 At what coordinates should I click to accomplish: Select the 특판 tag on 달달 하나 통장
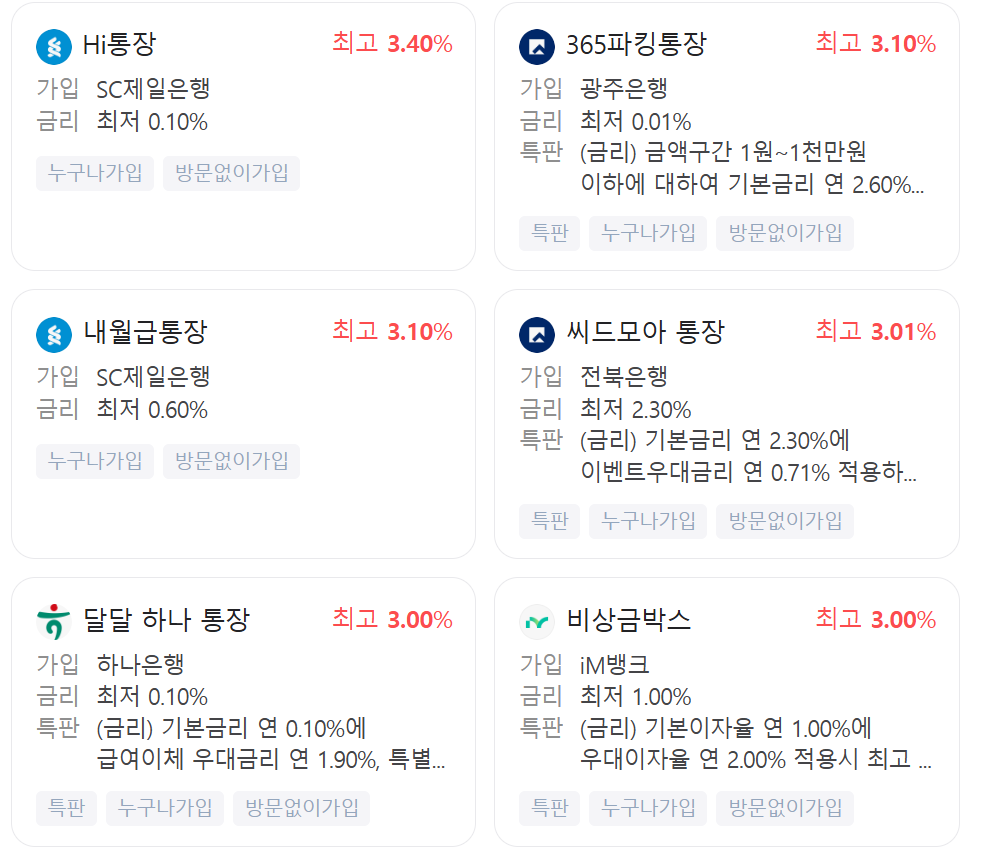point(66,808)
